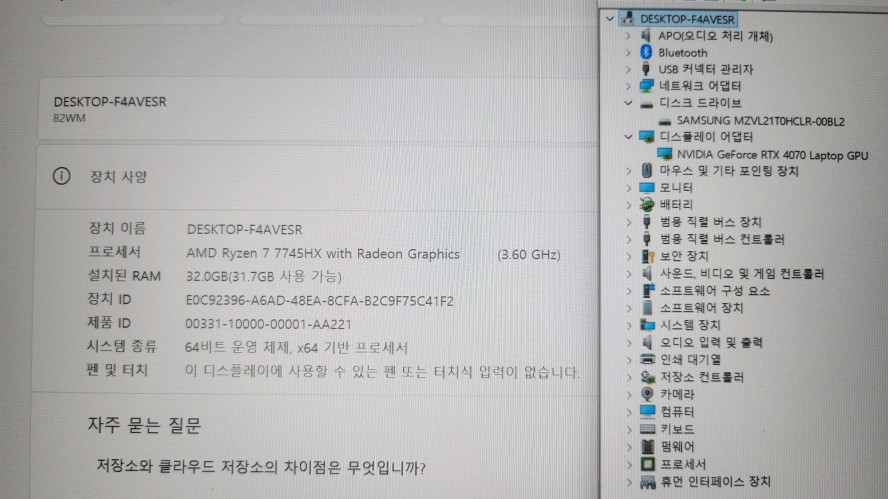The width and height of the screenshot is (888, 499).
Task: Select the 펌웨어 tree row
Action: click(677, 446)
